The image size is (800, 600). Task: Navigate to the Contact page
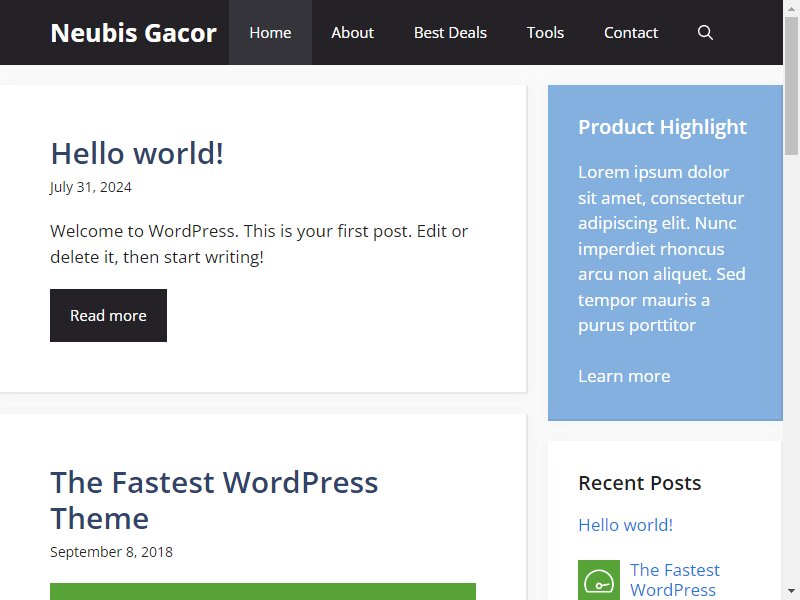pyautogui.click(x=631, y=33)
